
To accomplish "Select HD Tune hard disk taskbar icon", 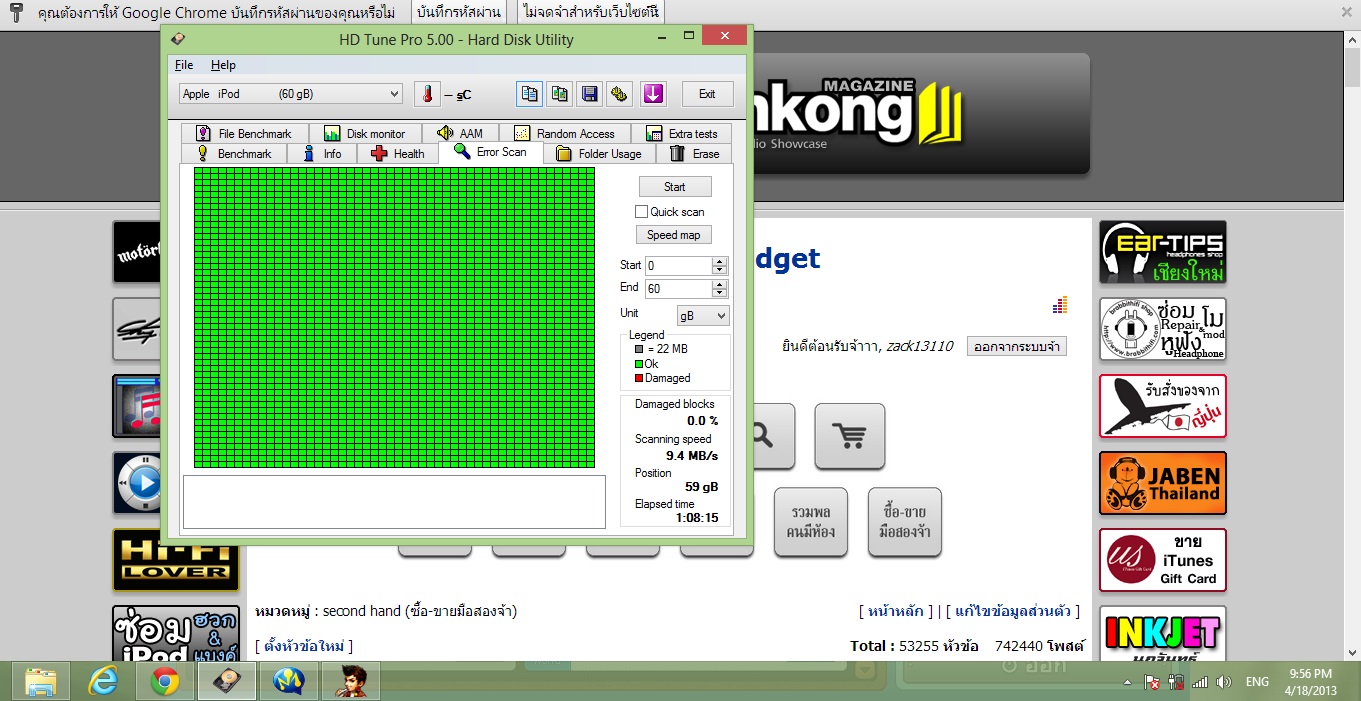I will 227,681.
